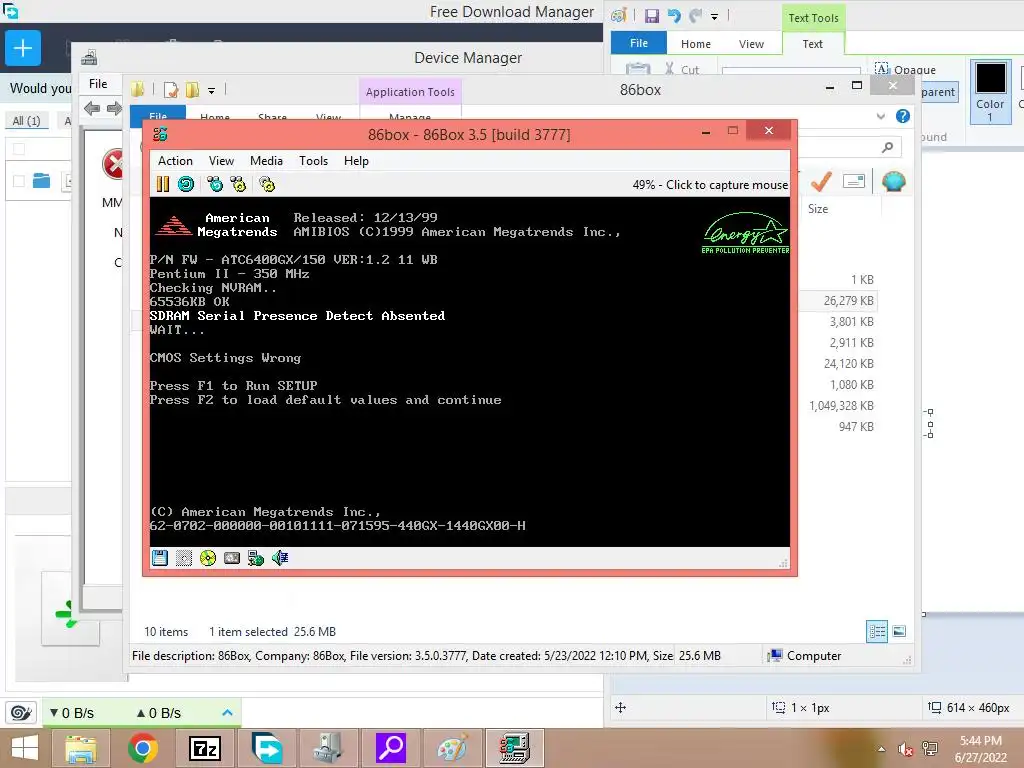
Task: Click the search magnifier in Explorer window
Action: (887, 148)
